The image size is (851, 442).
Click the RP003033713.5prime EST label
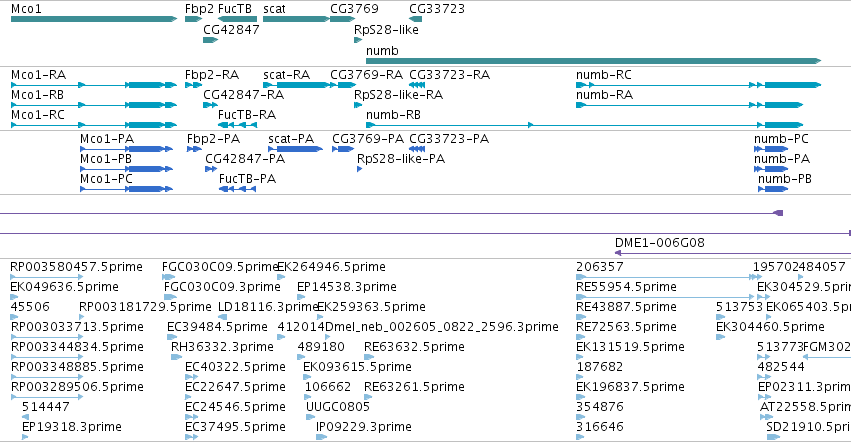[77, 327]
